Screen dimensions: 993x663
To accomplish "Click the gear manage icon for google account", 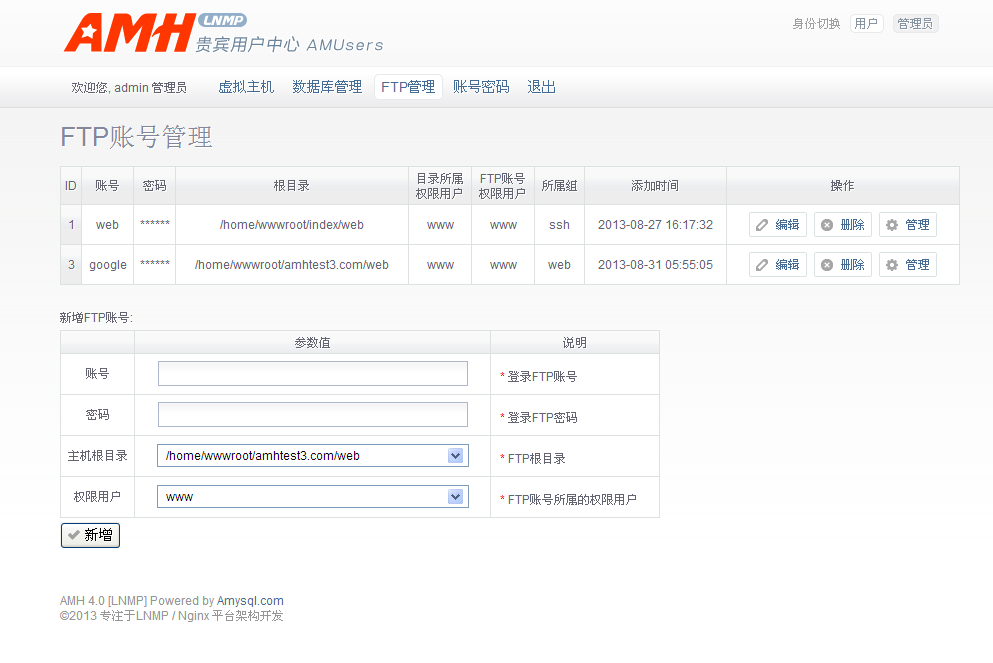I will [892, 265].
